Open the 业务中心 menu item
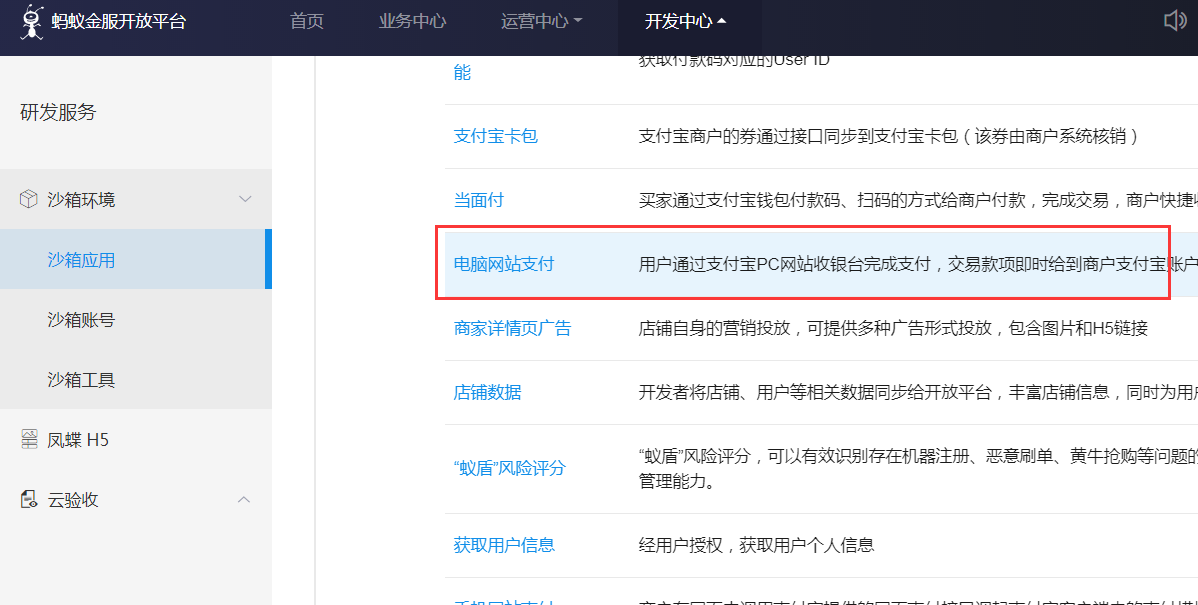This screenshot has height=605, width=1198. click(x=413, y=21)
